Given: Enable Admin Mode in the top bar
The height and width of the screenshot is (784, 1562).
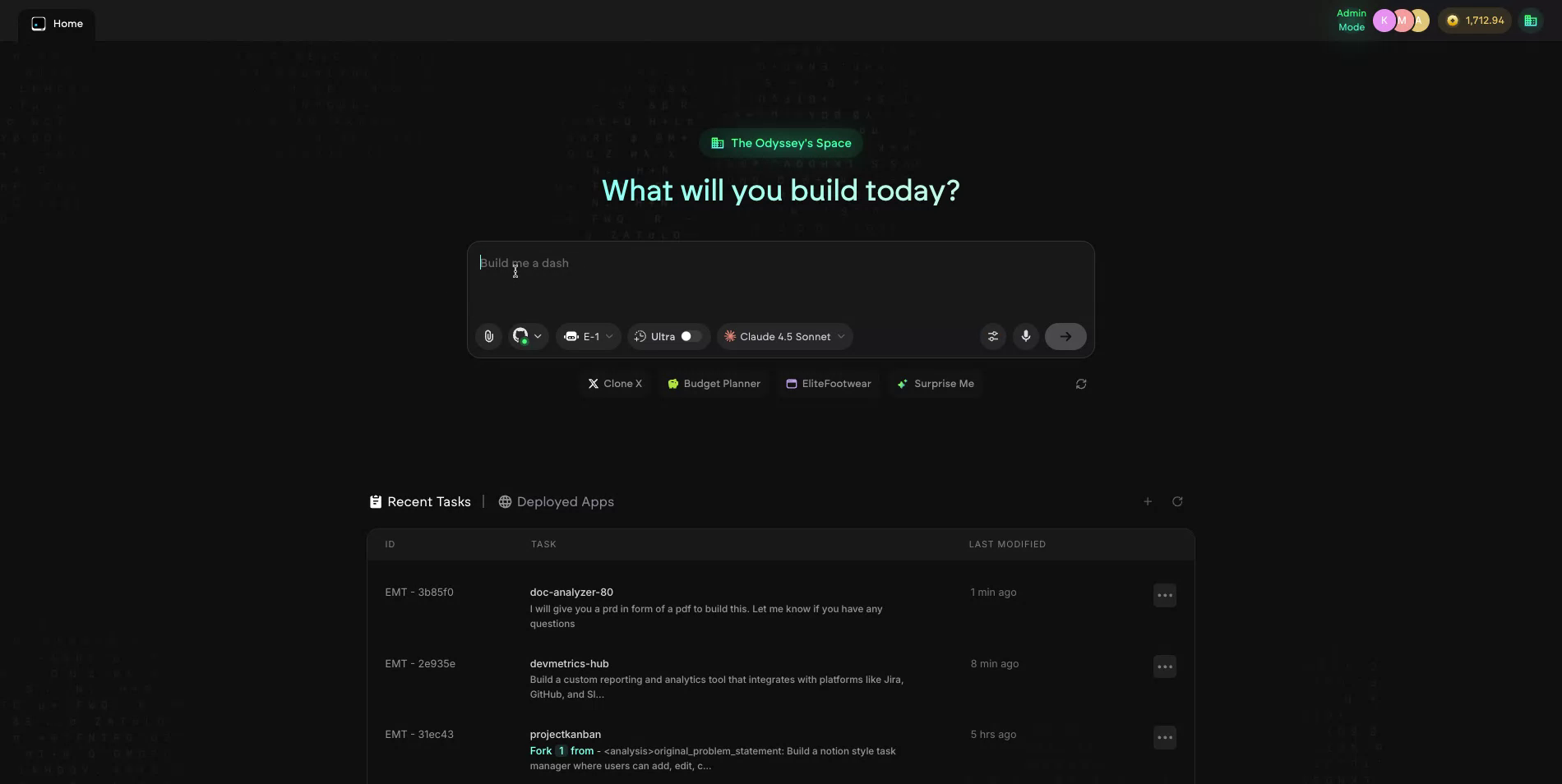Looking at the screenshot, I should click(x=1350, y=20).
